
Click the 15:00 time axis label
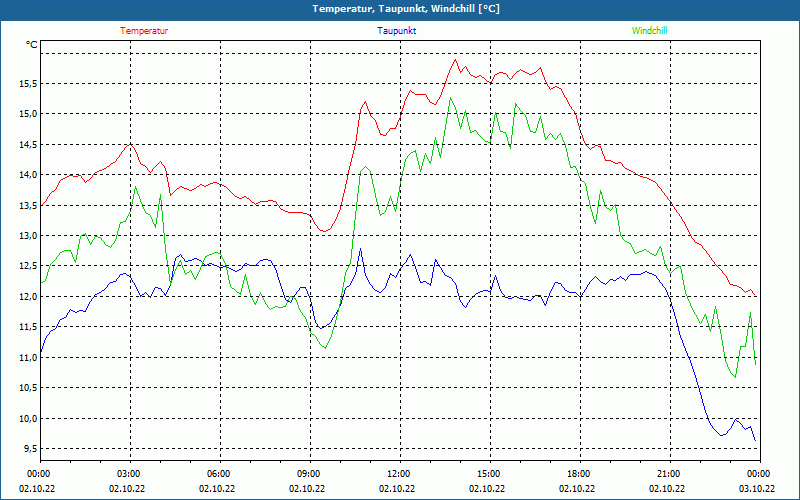(x=488, y=474)
